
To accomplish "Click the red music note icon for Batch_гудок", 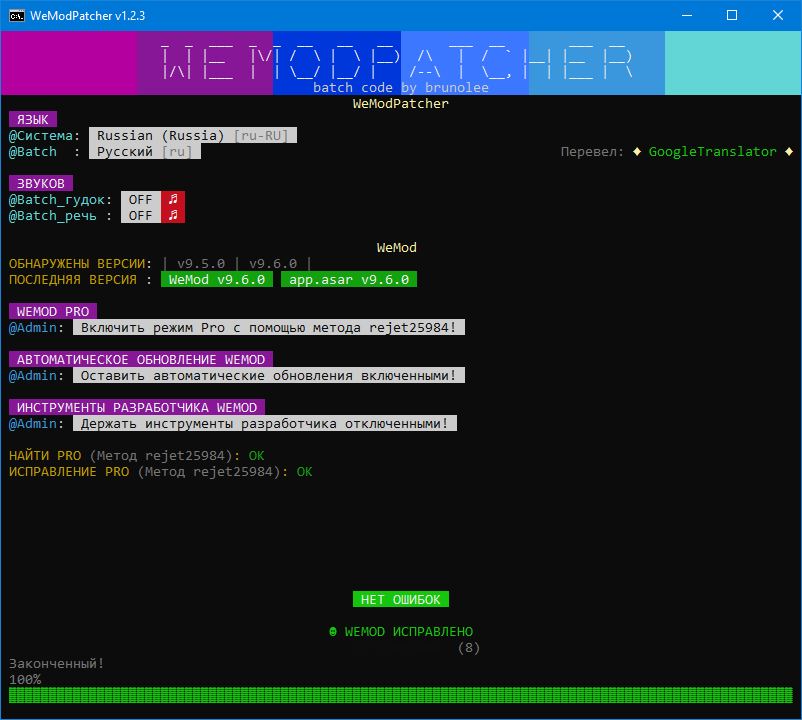I will 174,199.
